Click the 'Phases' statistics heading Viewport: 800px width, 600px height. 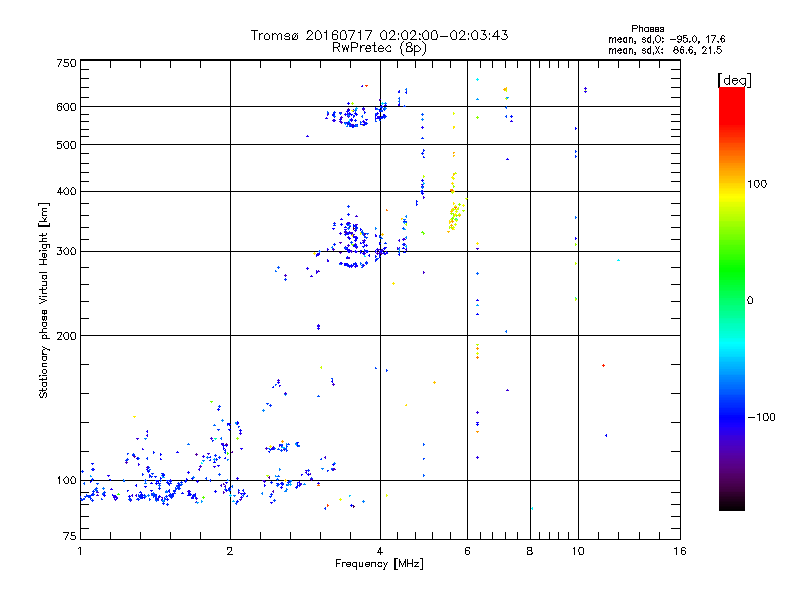(x=647, y=29)
